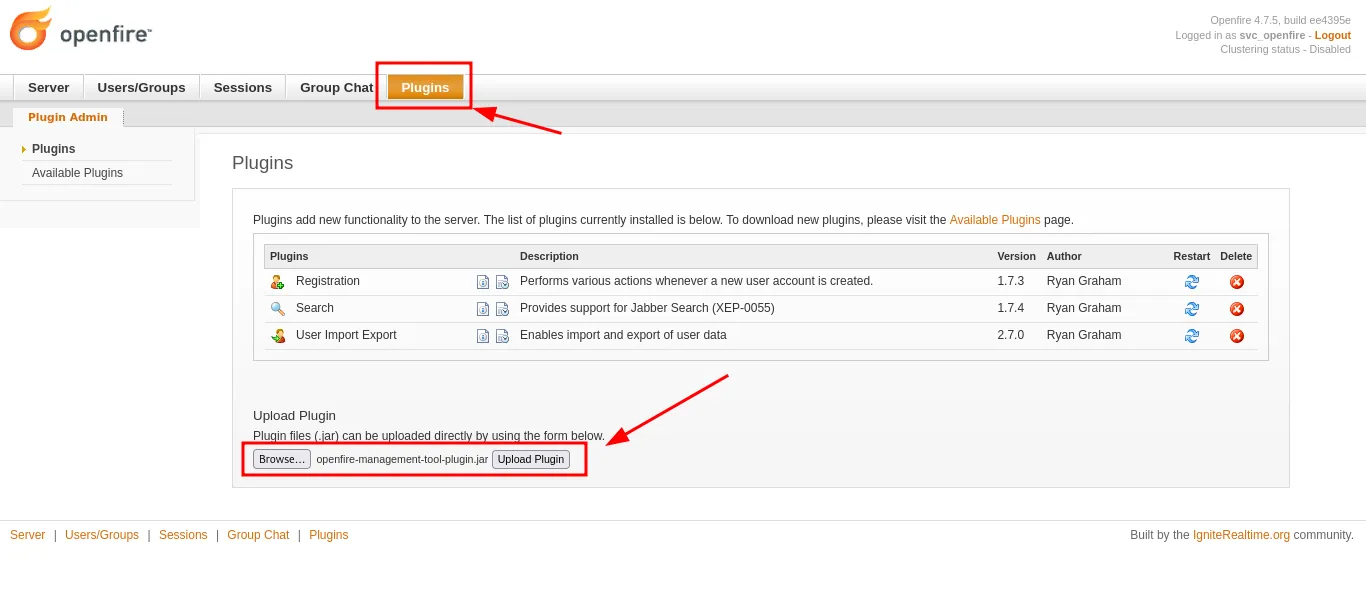Delete the Registration plugin
This screenshot has height=615, width=1366.
[1236, 282]
